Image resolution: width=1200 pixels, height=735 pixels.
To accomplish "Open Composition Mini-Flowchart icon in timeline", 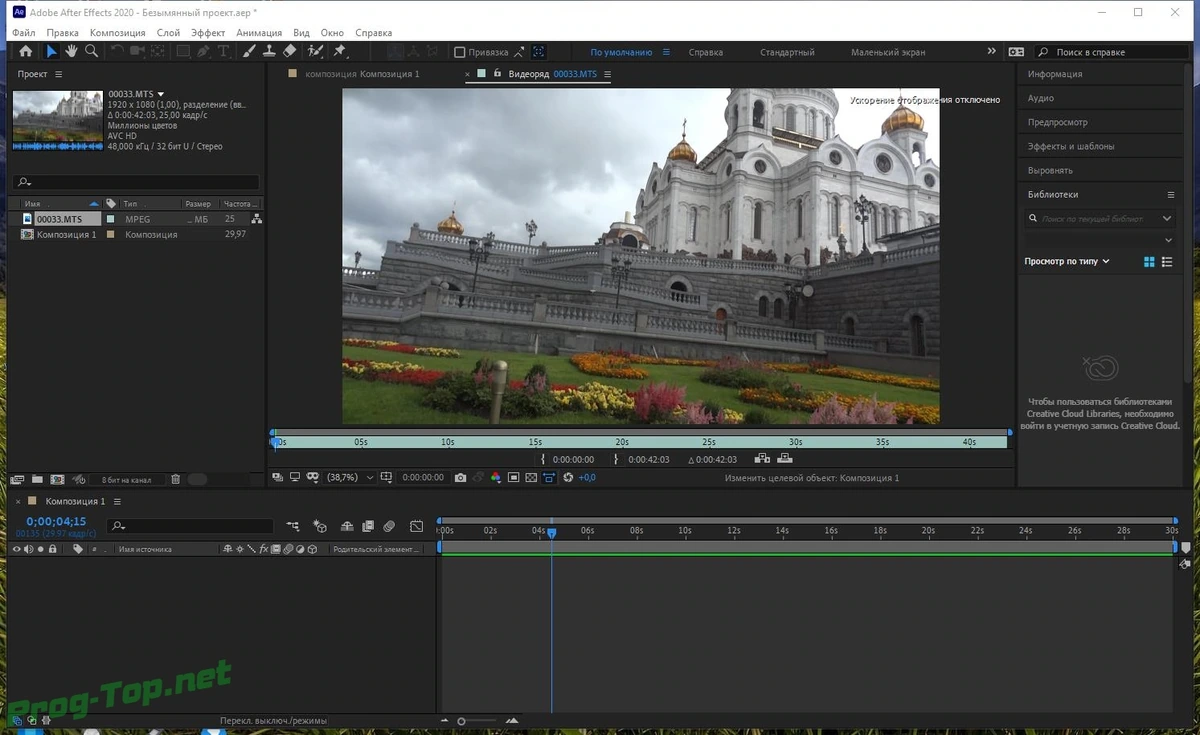I will [293, 526].
